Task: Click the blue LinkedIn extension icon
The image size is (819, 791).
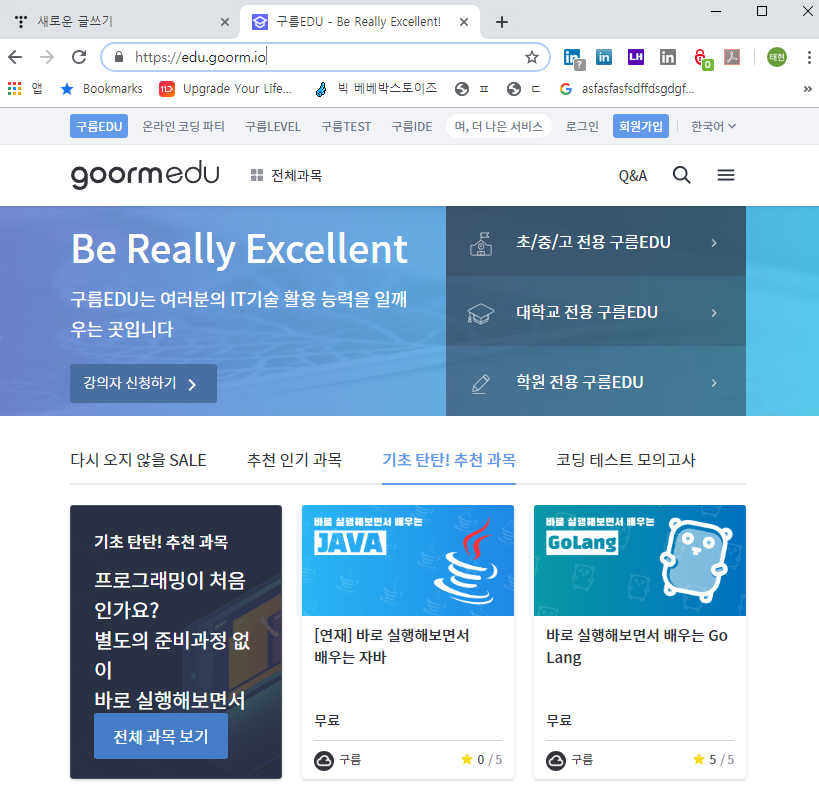Action: click(x=604, y=57)
